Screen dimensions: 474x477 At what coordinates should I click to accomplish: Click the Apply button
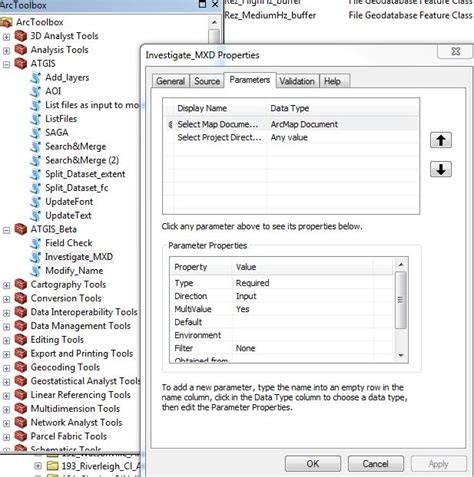click(439, 464)
